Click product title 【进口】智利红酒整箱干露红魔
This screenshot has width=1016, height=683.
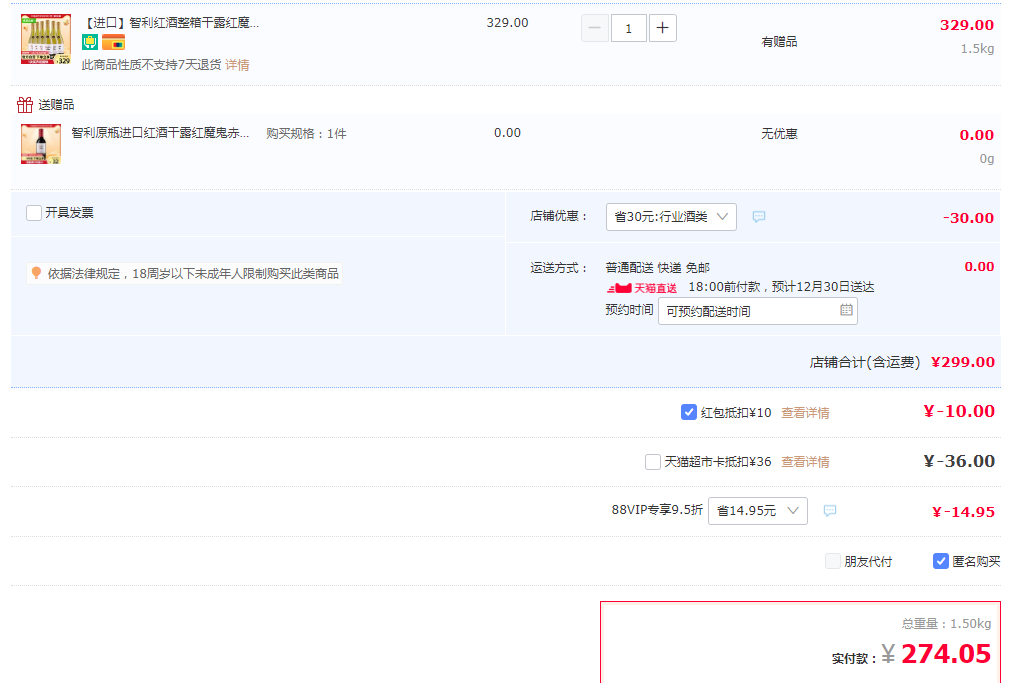point(170,23)
